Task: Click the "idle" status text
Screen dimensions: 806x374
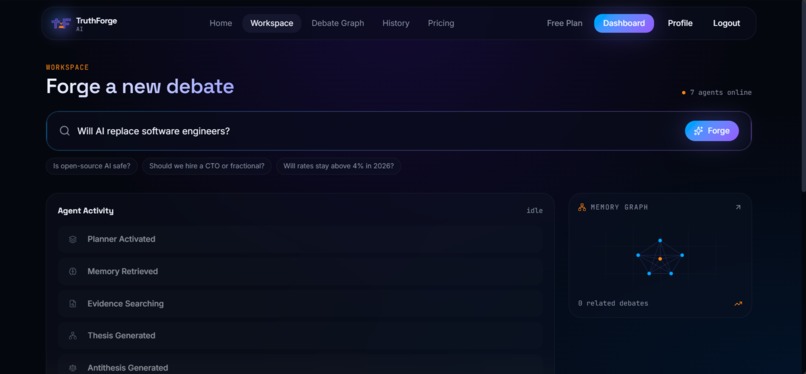Action: pos(535,211)
